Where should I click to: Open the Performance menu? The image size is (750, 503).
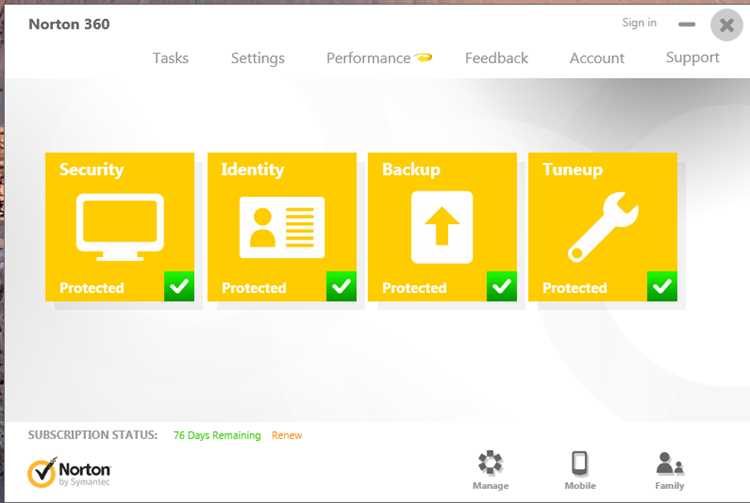[368, 58]
